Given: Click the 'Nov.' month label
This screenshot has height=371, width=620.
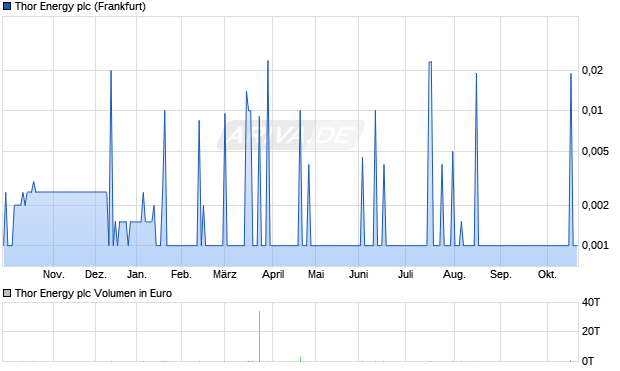Looking at the screenshot, I should 54,274.
